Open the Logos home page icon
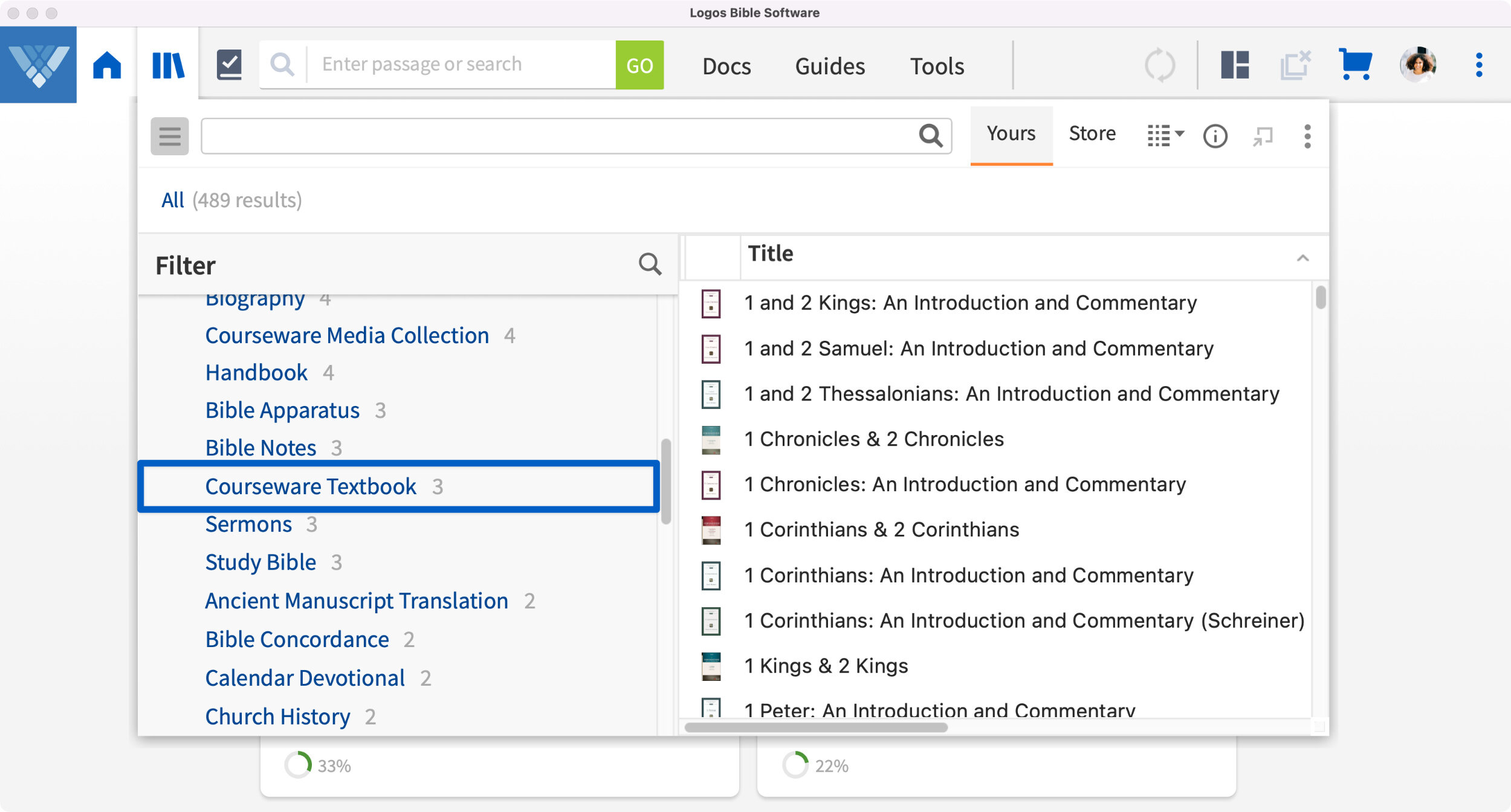The image size is (1511, 812). pyautogui.click(x=107, y=65)
